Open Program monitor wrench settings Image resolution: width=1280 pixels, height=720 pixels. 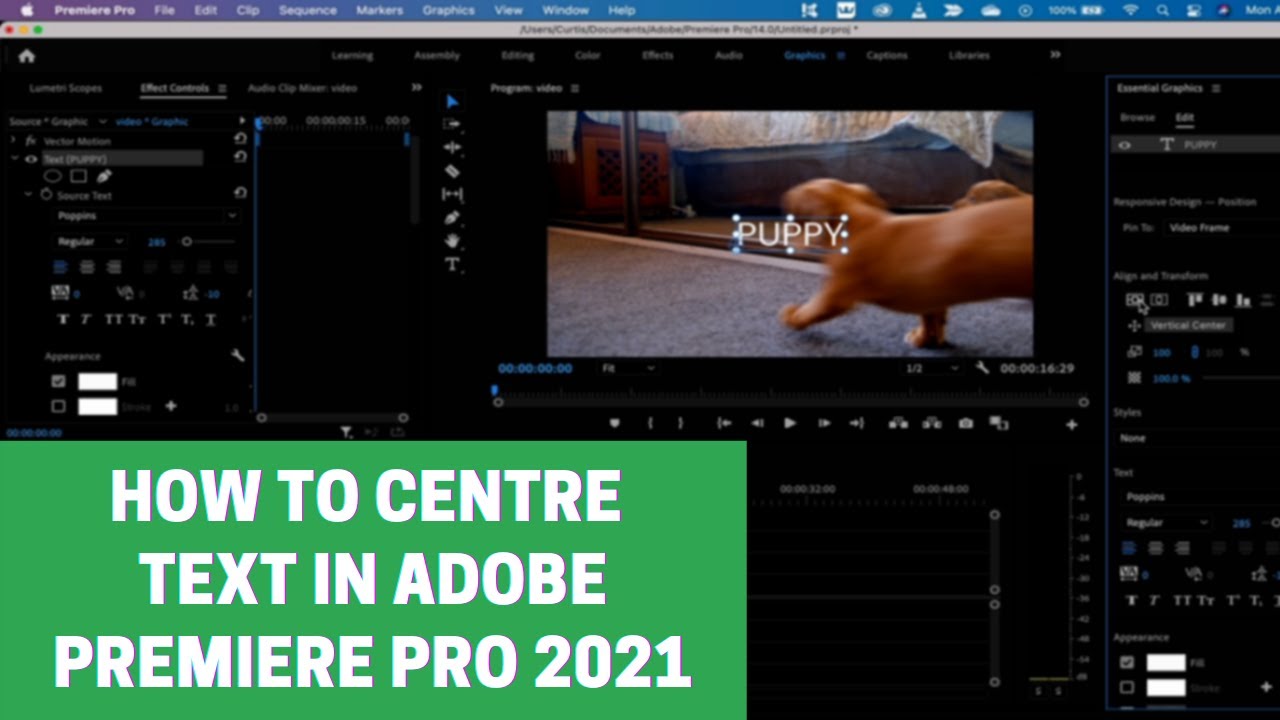coord(982,368)
